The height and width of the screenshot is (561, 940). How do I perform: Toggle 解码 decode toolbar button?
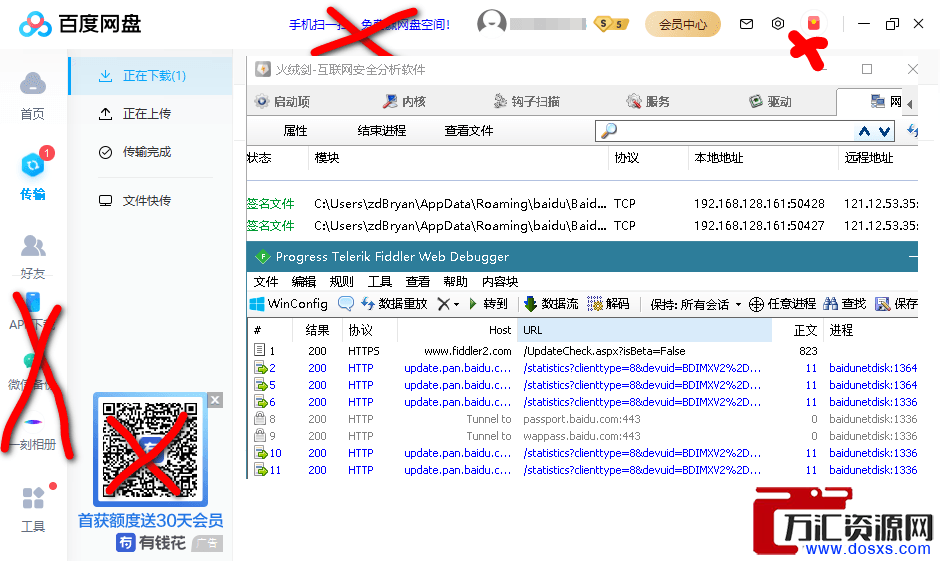[x=608, y=304]
